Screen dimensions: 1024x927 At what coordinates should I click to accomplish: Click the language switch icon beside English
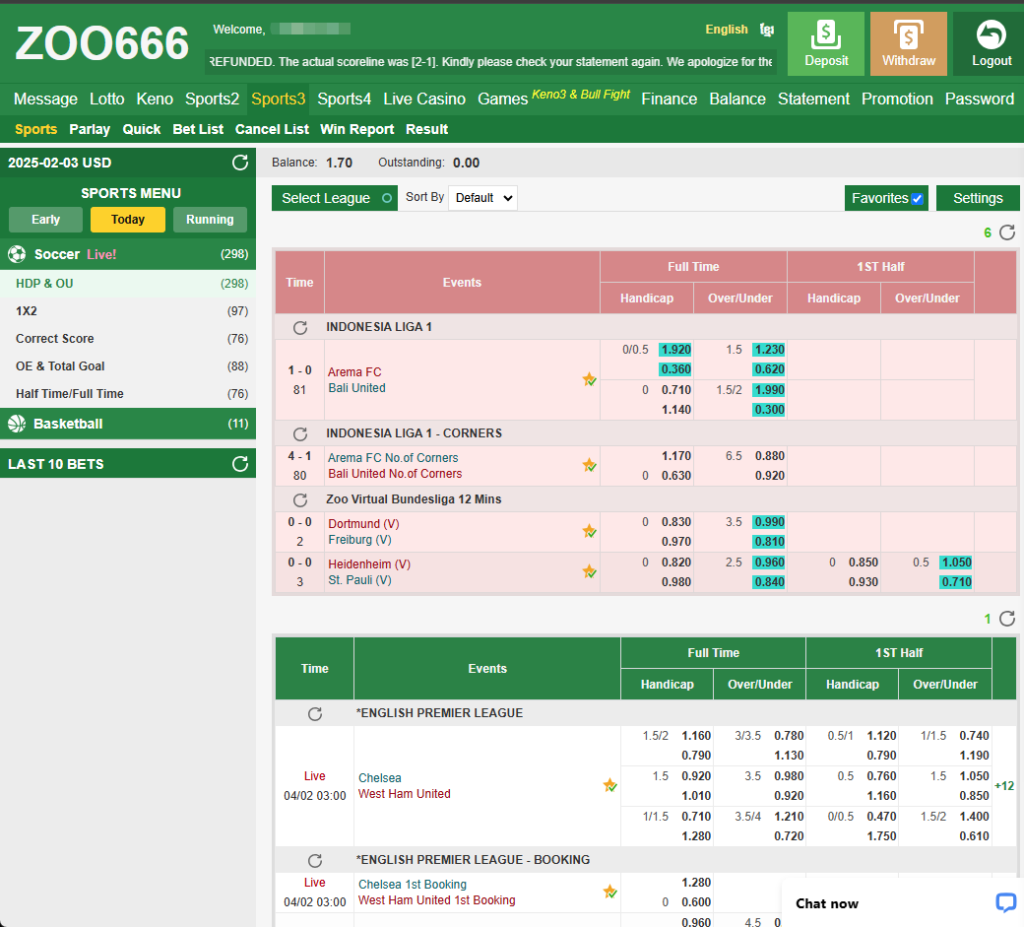pyautogui.click(x=767, y=29)
